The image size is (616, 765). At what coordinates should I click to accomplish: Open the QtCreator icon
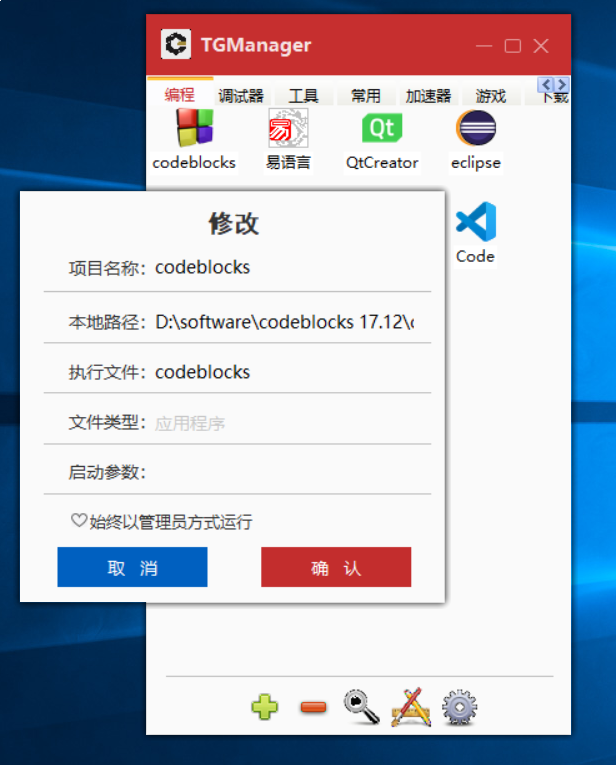click(382, 128)
